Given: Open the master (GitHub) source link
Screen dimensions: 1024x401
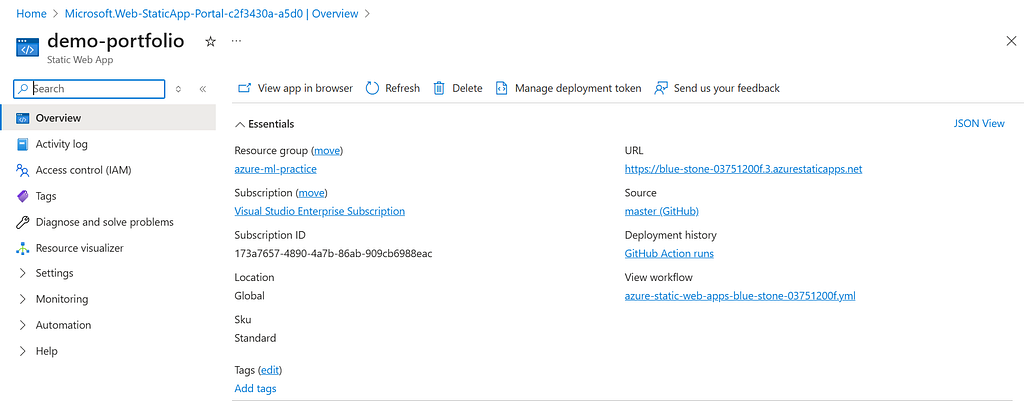Looking at the screenshot, I should click(x=662, y=212).
